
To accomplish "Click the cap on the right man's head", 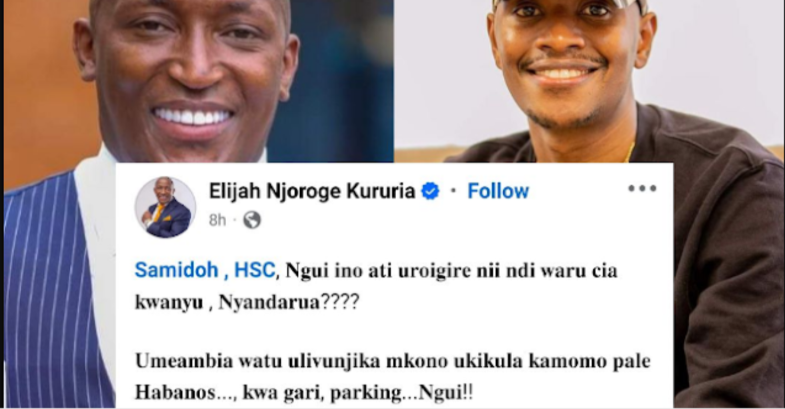I will click(x=569, y=5).
